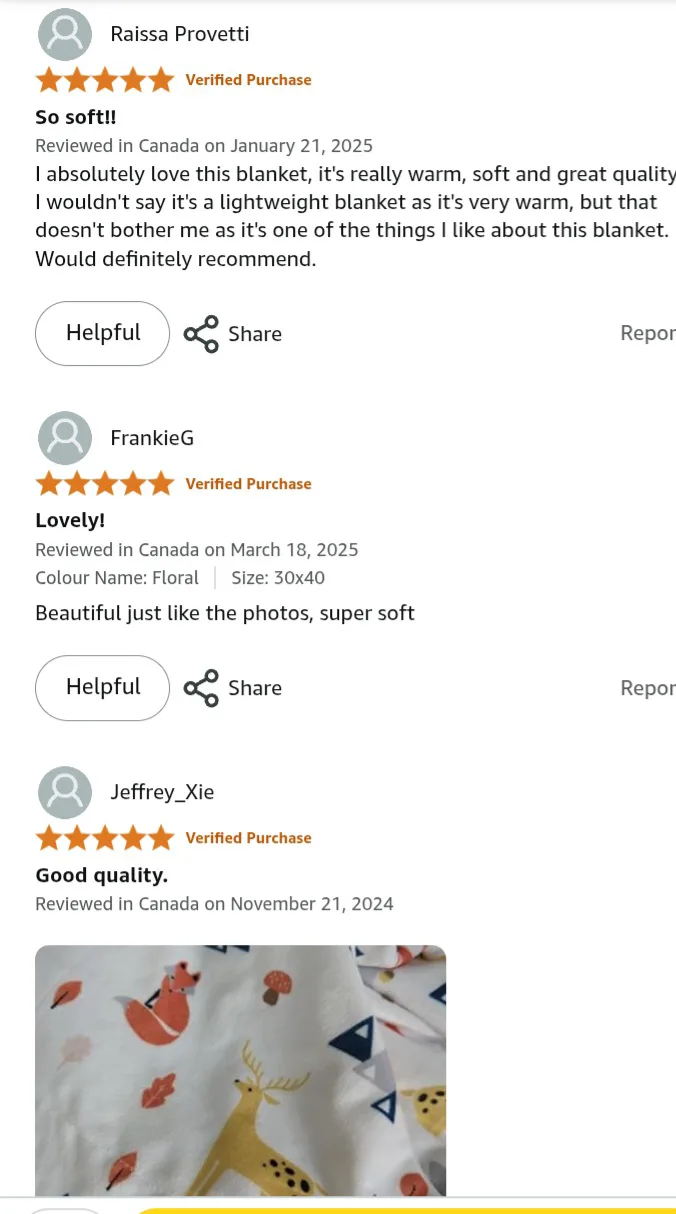
Task: Mark Raissa Provetti's review as Helpful
Action: tap(103, 333)
